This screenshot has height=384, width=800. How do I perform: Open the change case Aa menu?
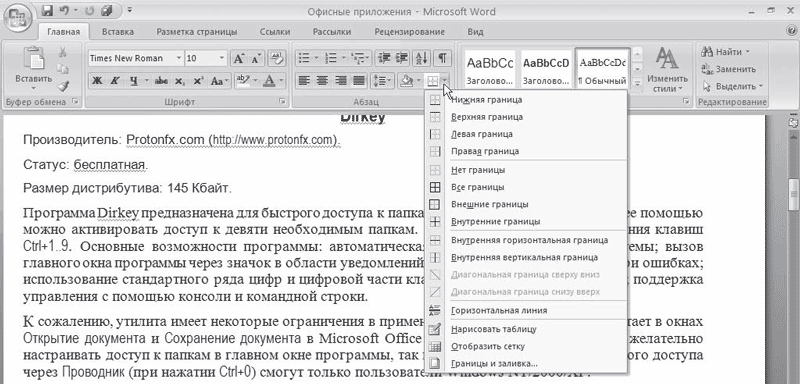pyautogui.click(x=219, y=81)
